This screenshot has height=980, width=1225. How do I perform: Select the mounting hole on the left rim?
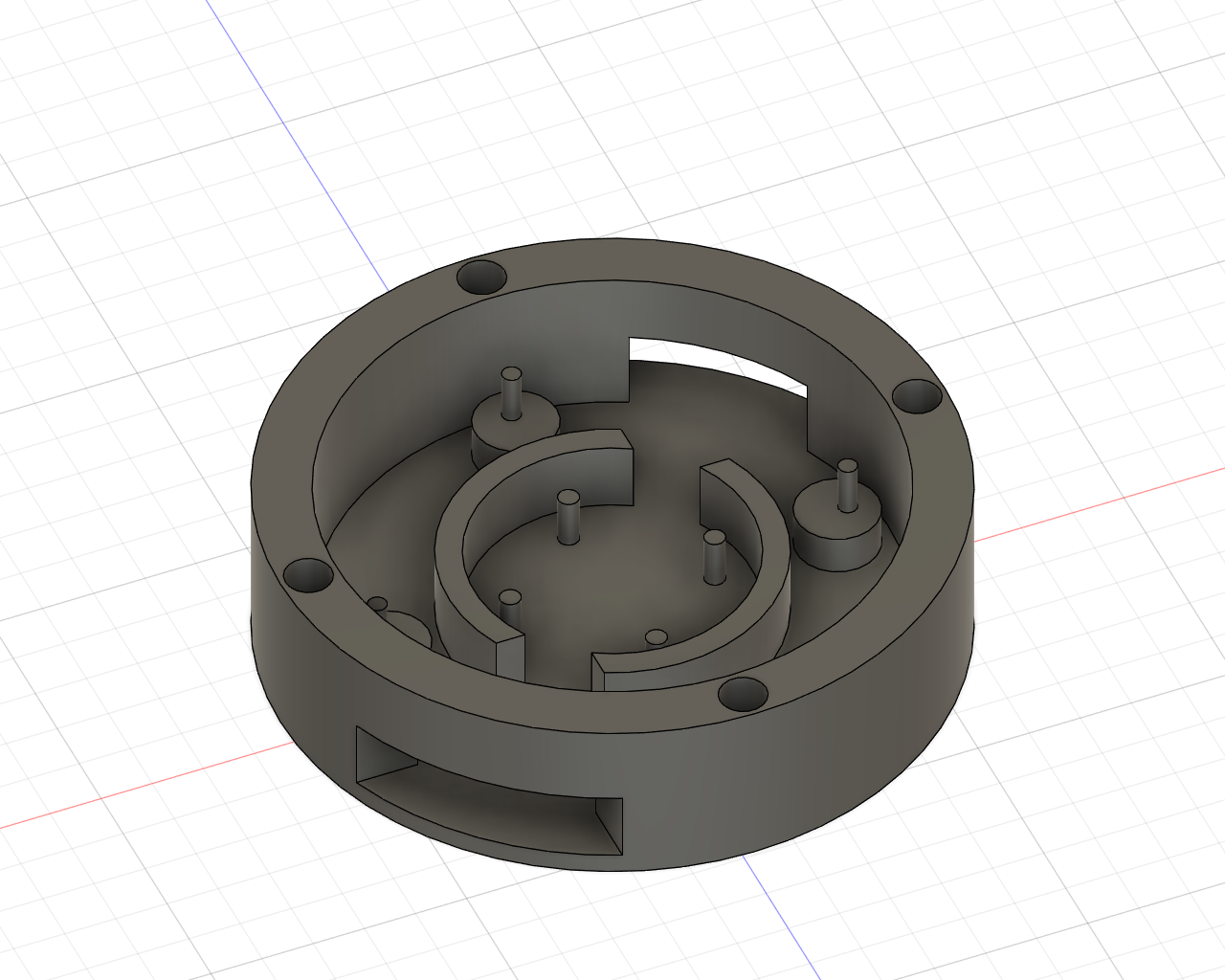tap(308, 575)
